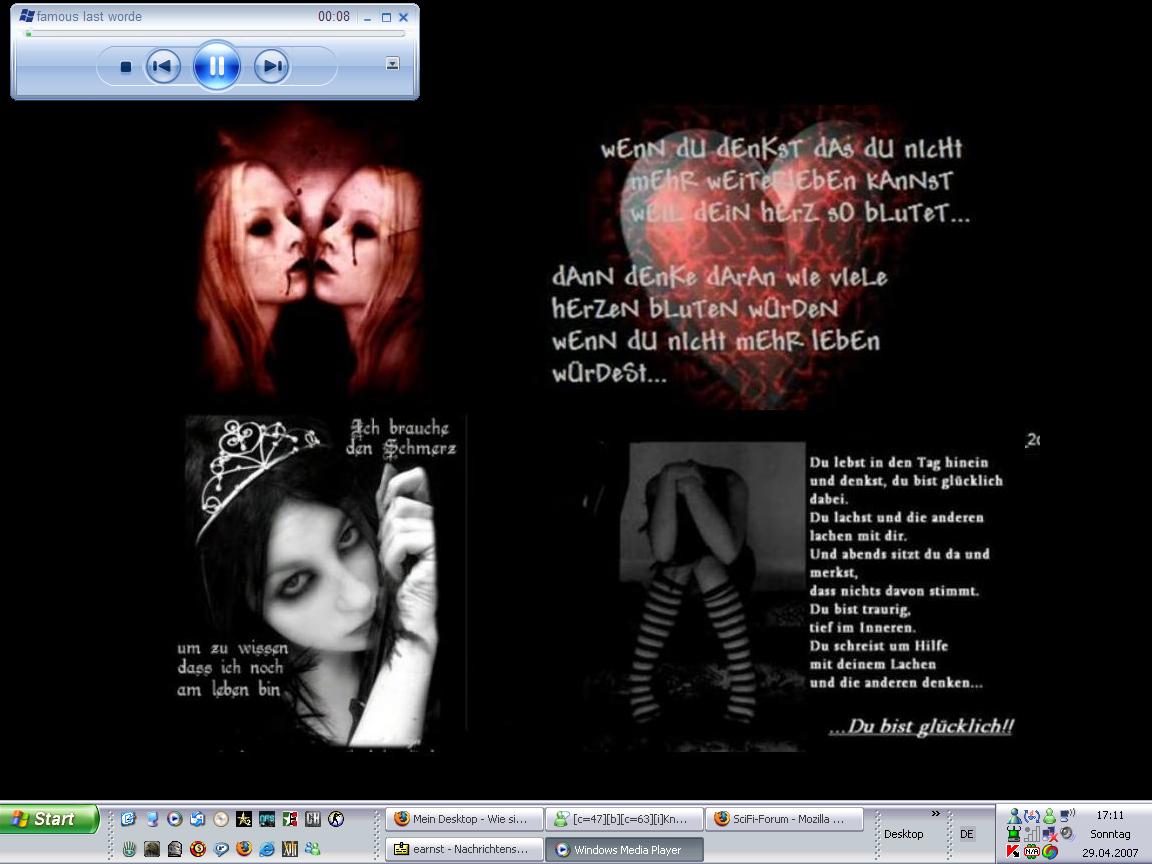Open the Windows Start menu

point(49,819)
